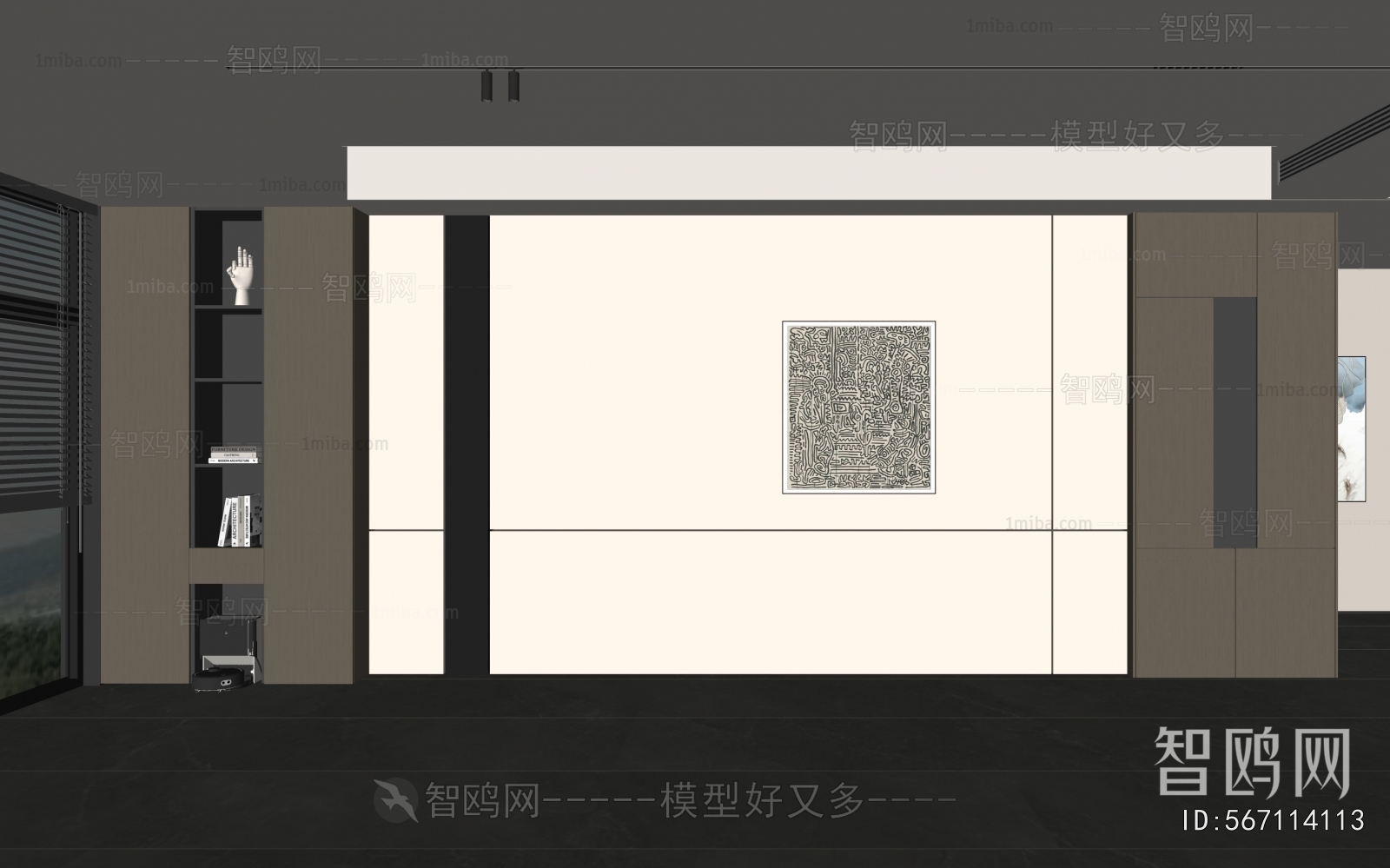Click the upright ARCHITECTURE book on the middle shelf
Image resolution: width=1390 pixels, height=868 pixels.
(x=235, y=520)
